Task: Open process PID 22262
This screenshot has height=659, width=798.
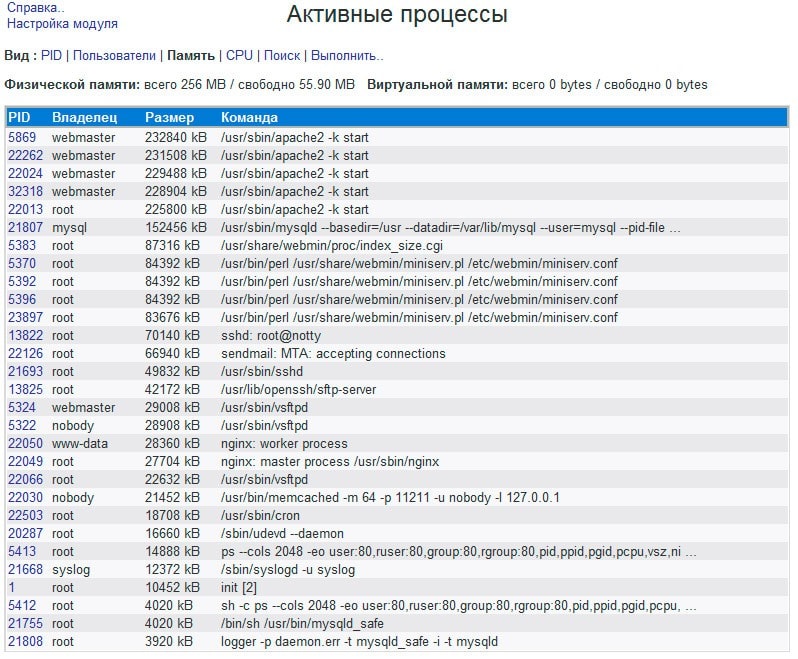Action: coord(25,155)
